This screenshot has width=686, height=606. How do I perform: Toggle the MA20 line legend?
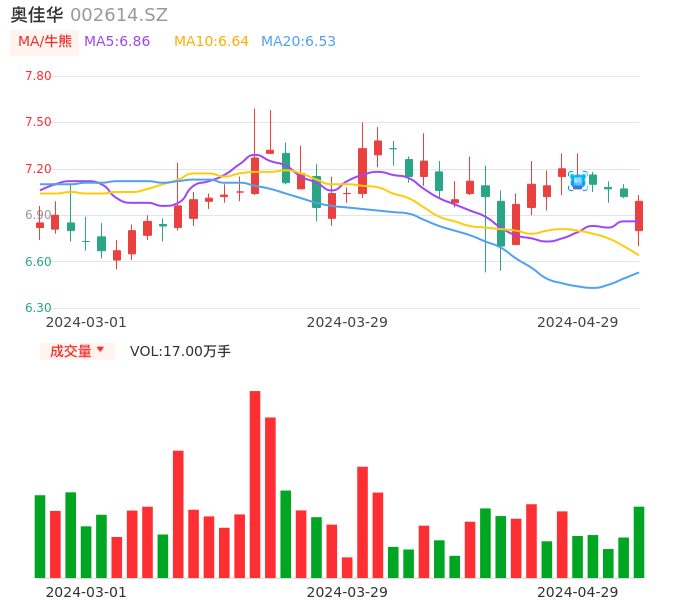click(298, 42)
